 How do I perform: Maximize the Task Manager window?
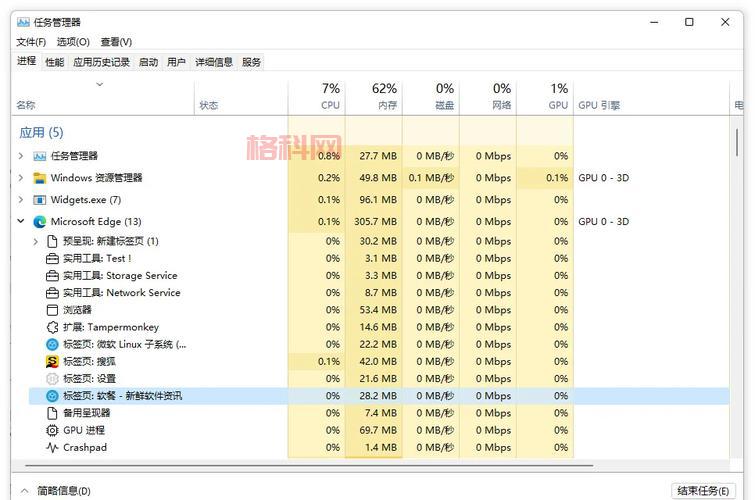click(689, 22)
